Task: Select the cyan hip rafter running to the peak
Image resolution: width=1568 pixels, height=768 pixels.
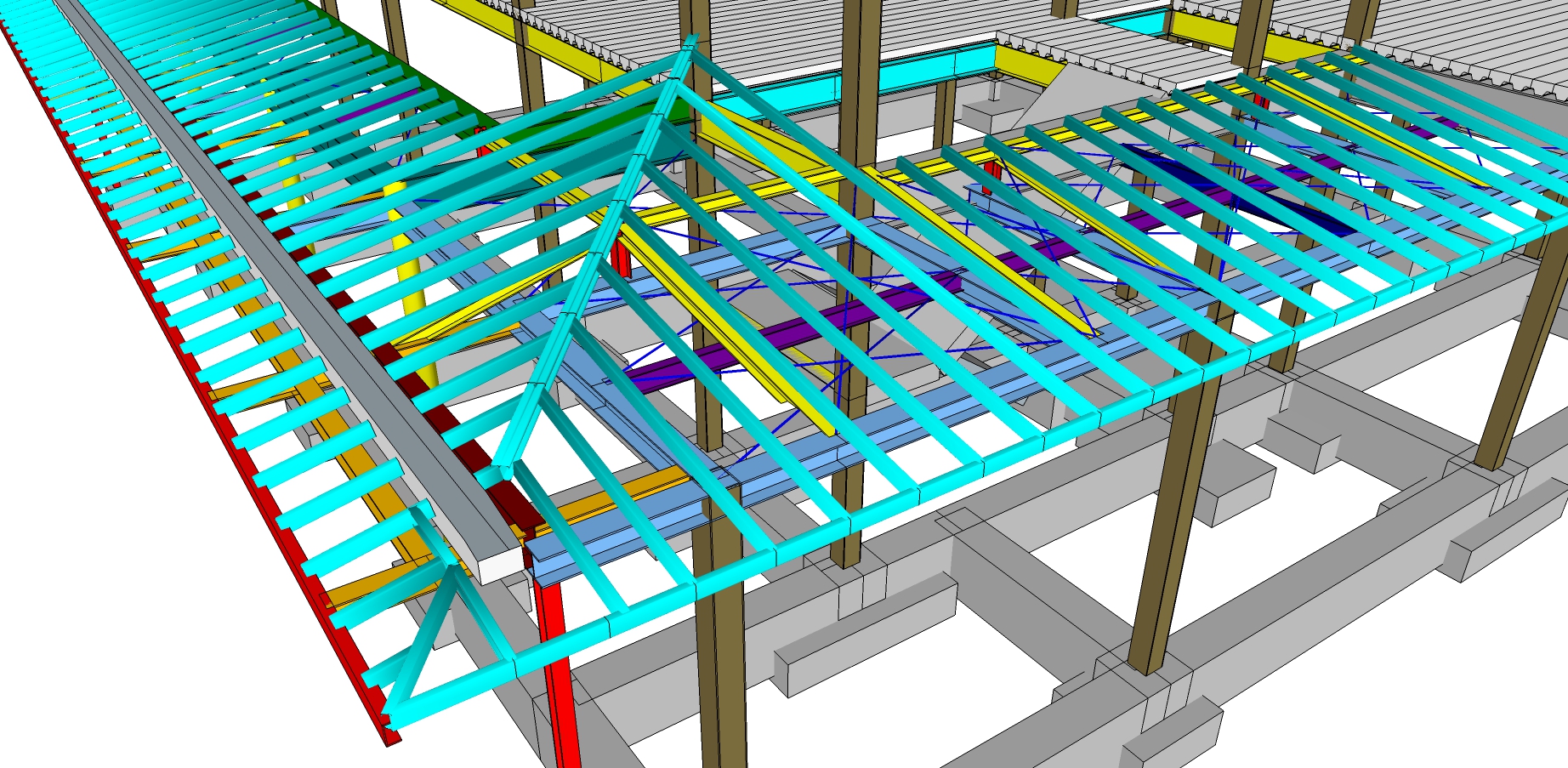Action: coord(595,255)
